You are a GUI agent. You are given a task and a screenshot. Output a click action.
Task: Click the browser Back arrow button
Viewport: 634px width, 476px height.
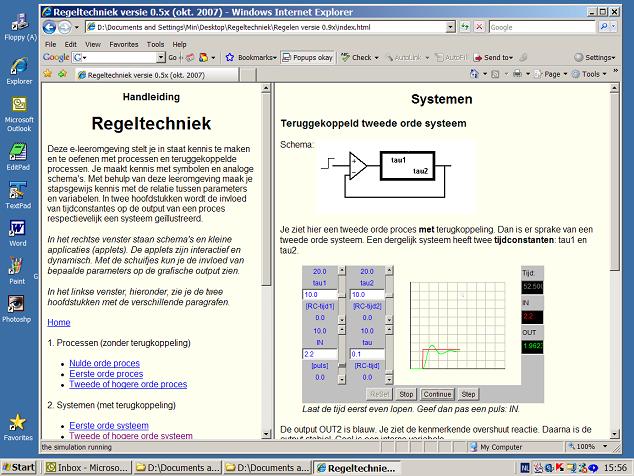point(49,28)
